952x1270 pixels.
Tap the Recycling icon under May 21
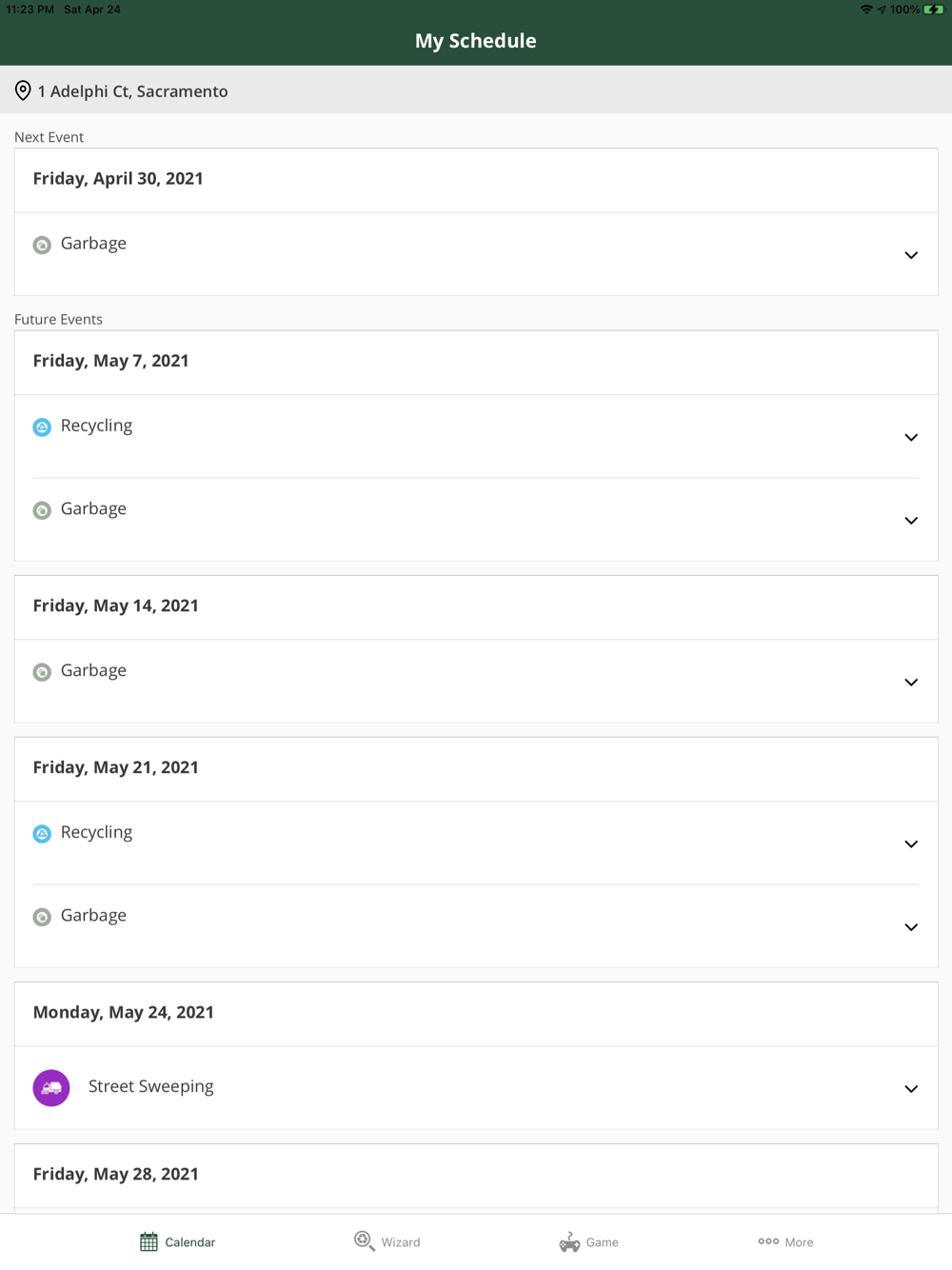(x=42, y=834)
